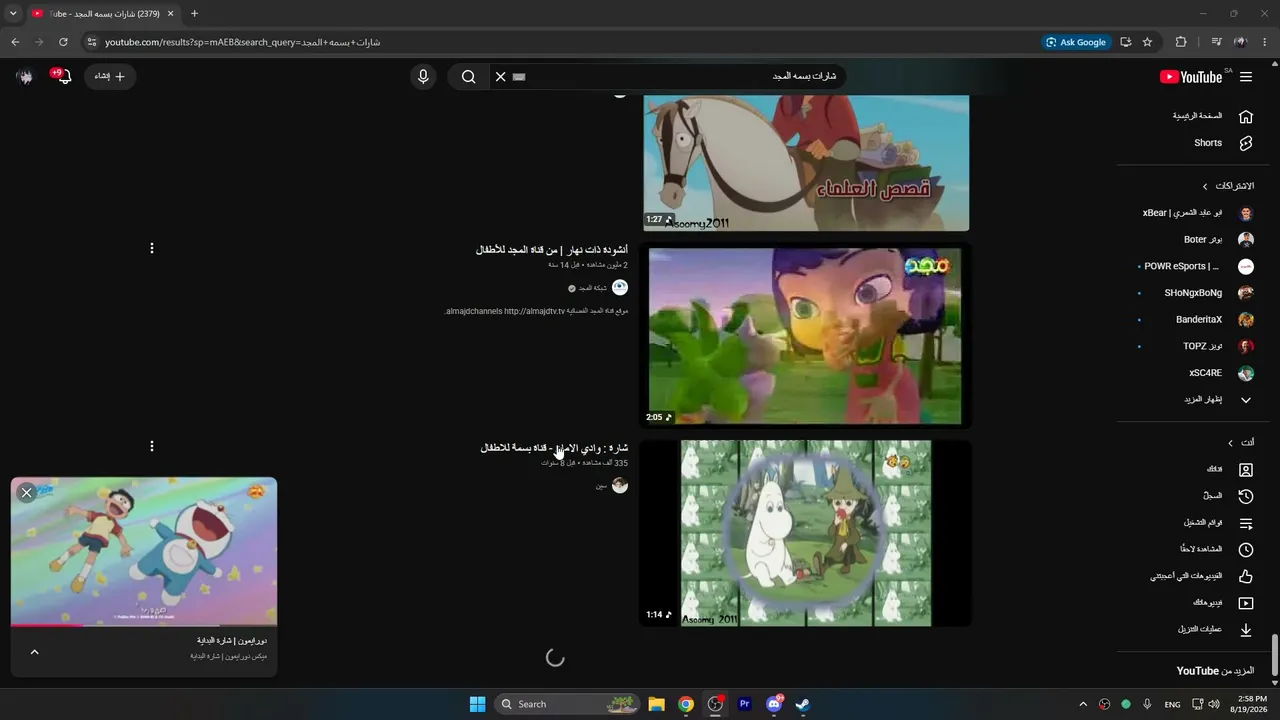Go back in the browser
Viewport: 1280px width, 720px height.
point(15,42)
